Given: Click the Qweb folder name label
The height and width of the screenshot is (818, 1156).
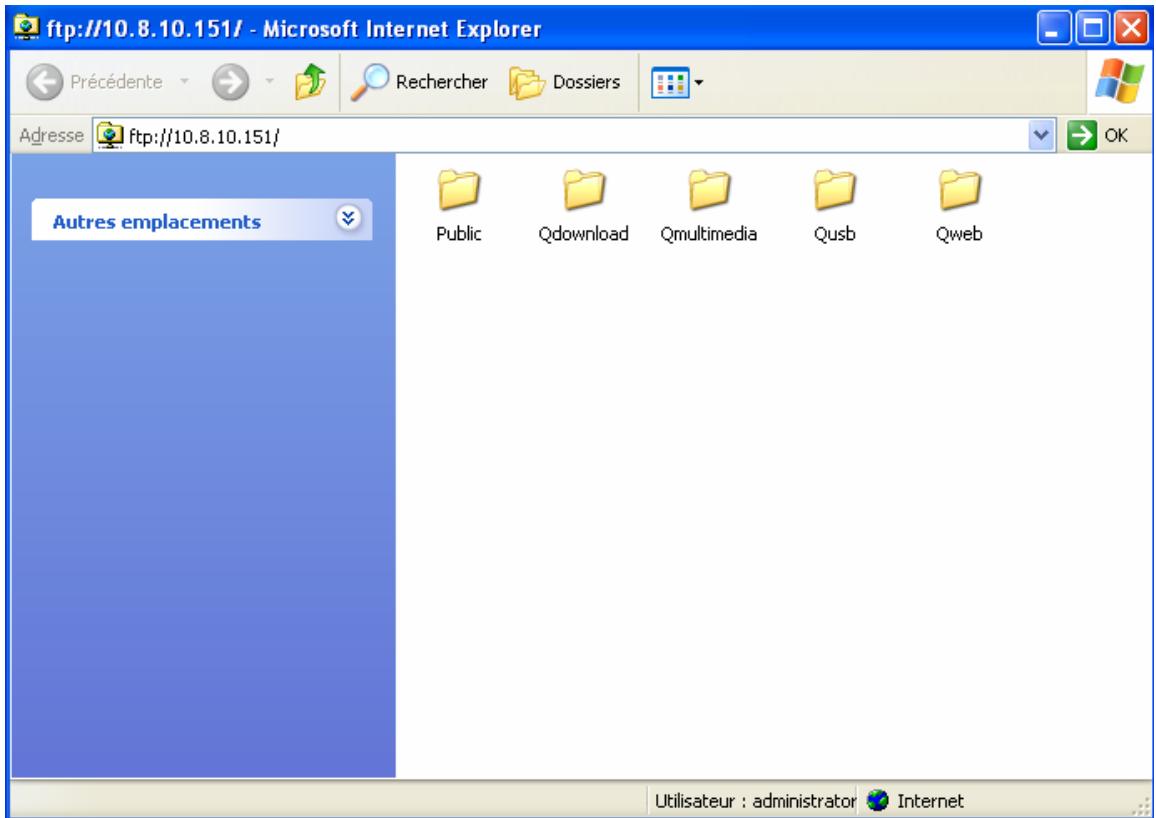Looking at the screenshot, I should [x=959, y=234].
